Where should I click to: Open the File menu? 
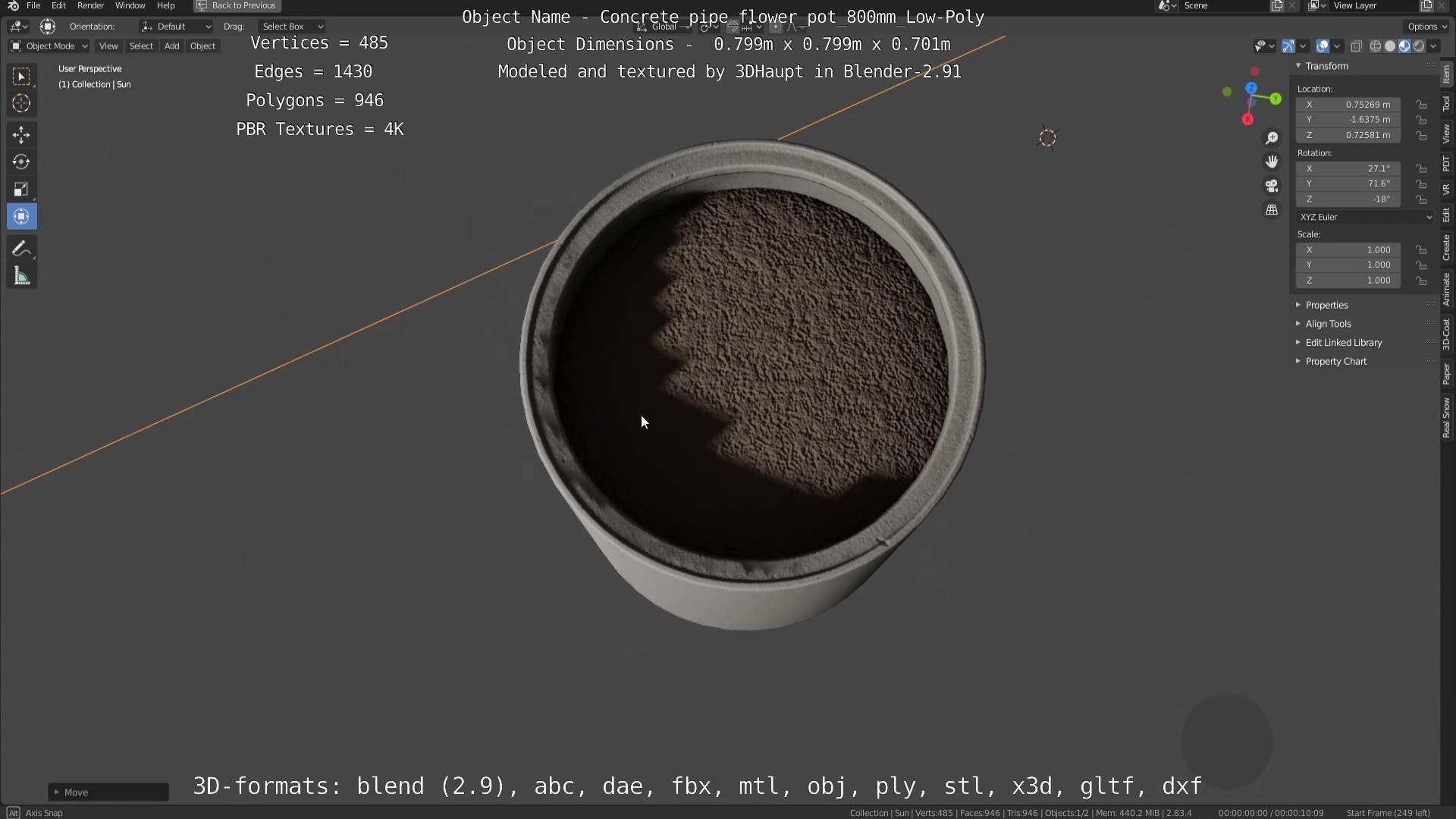tap(33, 5)
